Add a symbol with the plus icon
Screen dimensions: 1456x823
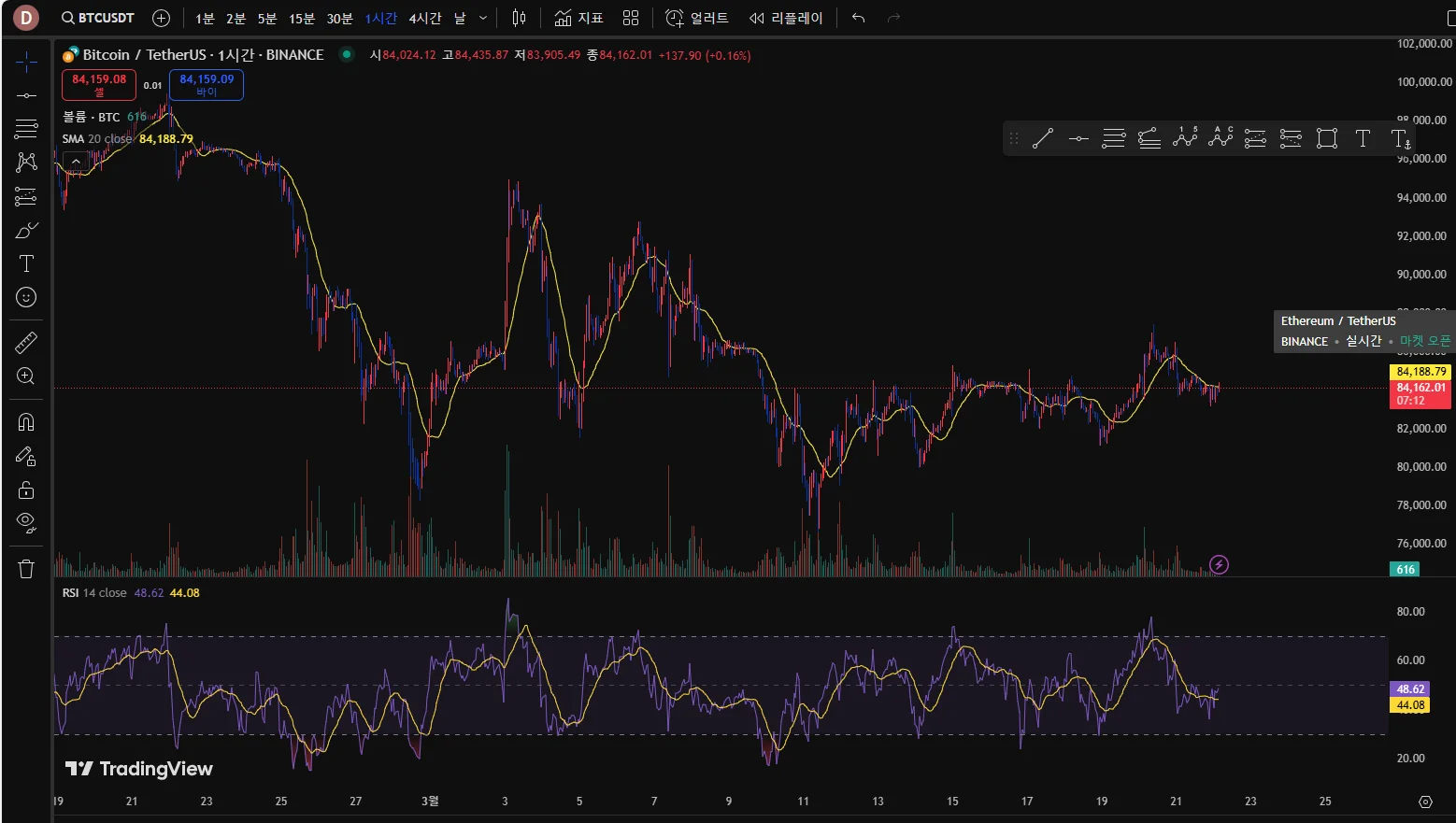tap(161, 18)
